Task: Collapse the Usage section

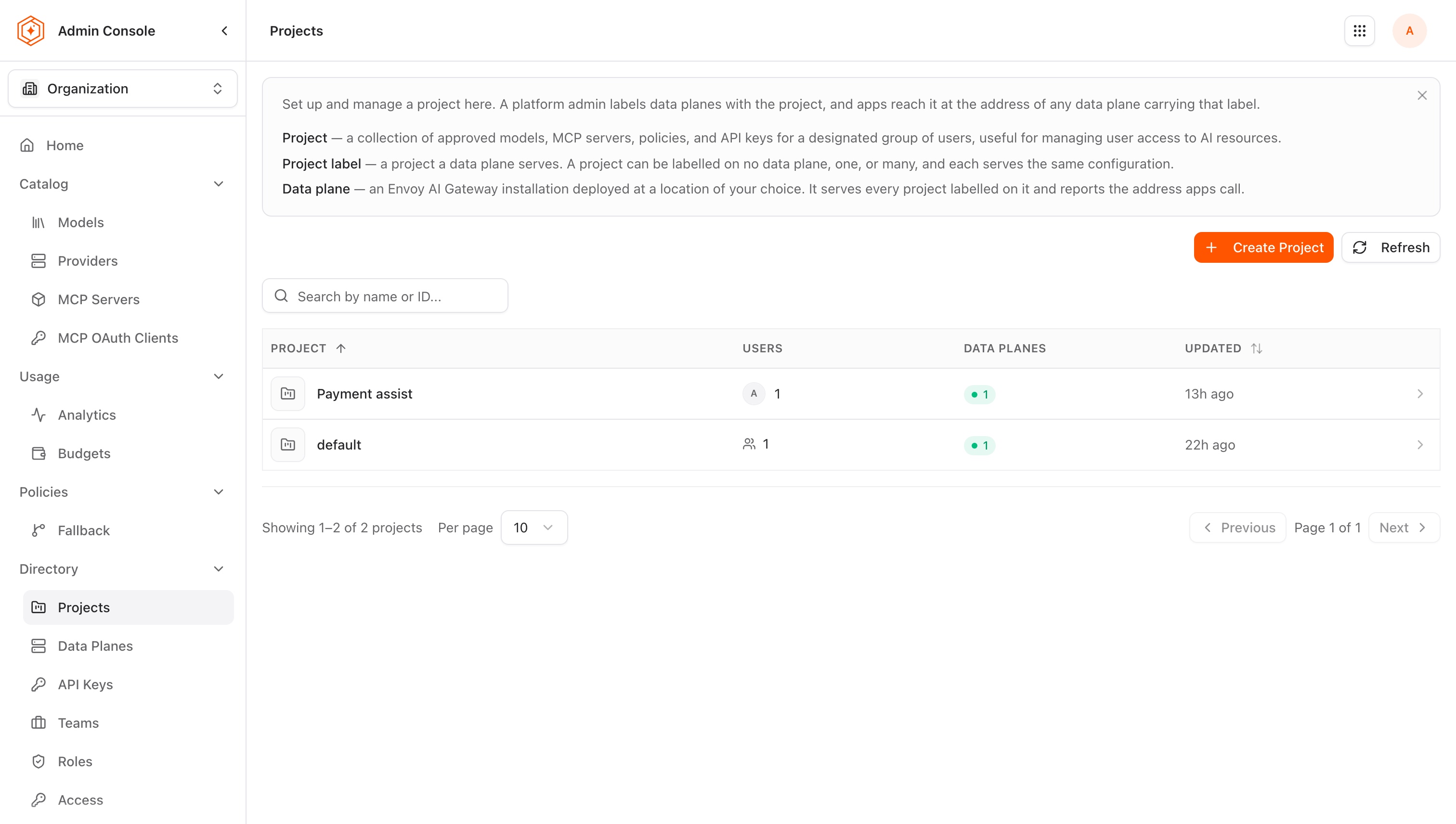Action: pos(219,376)
